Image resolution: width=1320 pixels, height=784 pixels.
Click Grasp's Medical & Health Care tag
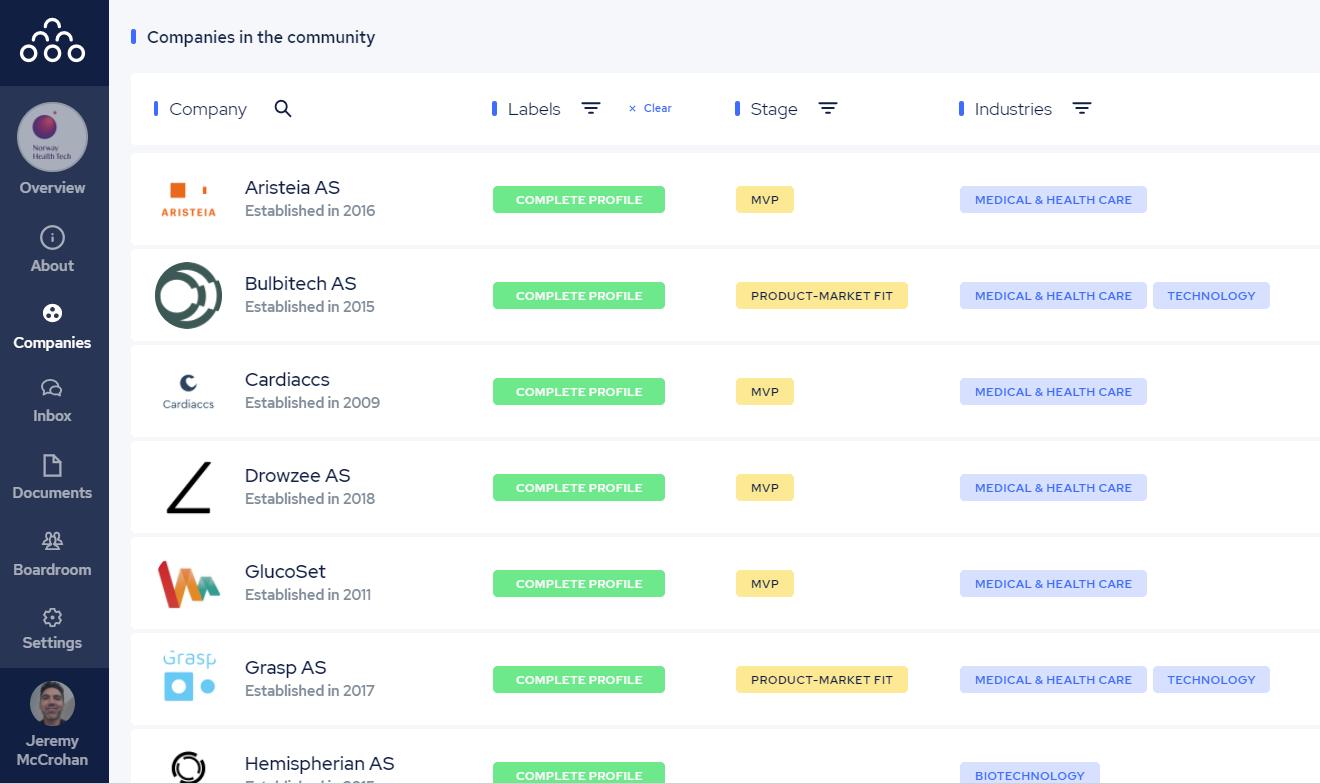[1053, 680]
